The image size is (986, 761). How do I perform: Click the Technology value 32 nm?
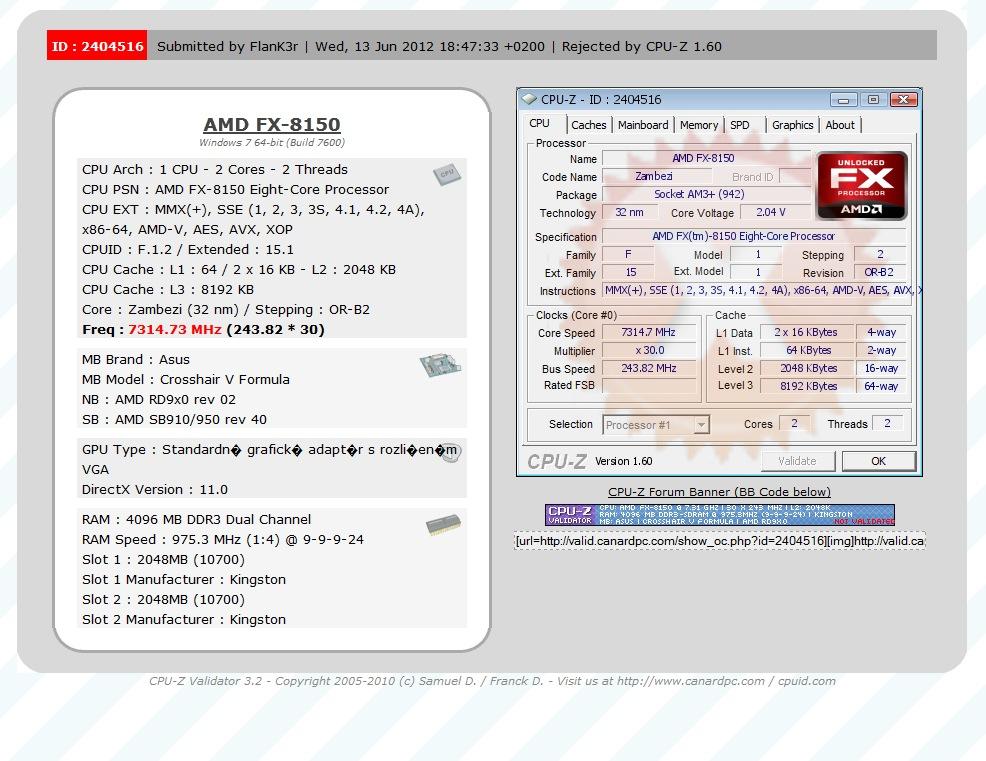(x=629, y=213)
